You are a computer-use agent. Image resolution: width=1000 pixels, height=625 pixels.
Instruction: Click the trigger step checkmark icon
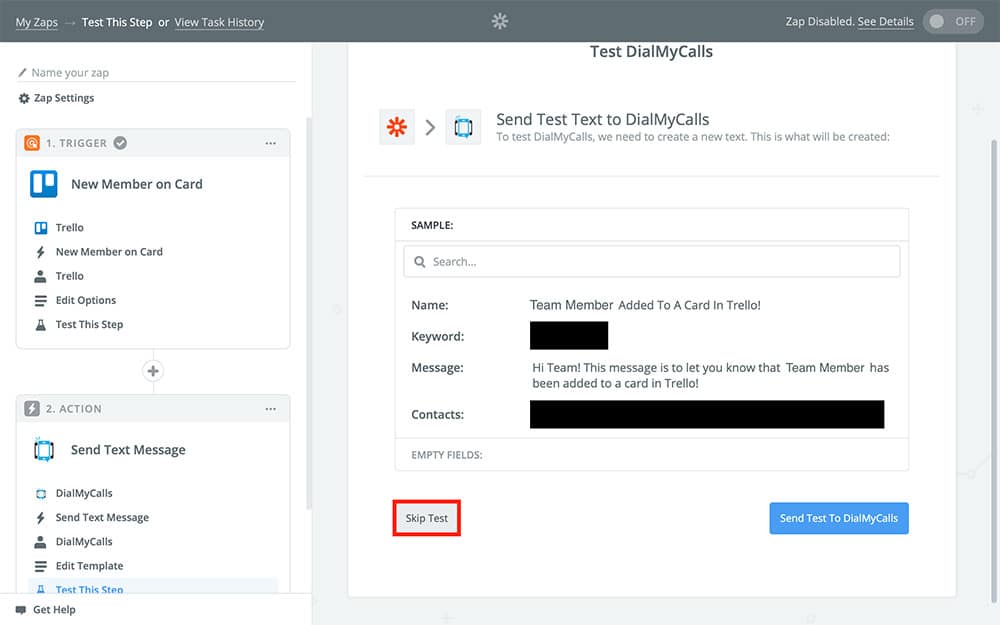[120, 143]
